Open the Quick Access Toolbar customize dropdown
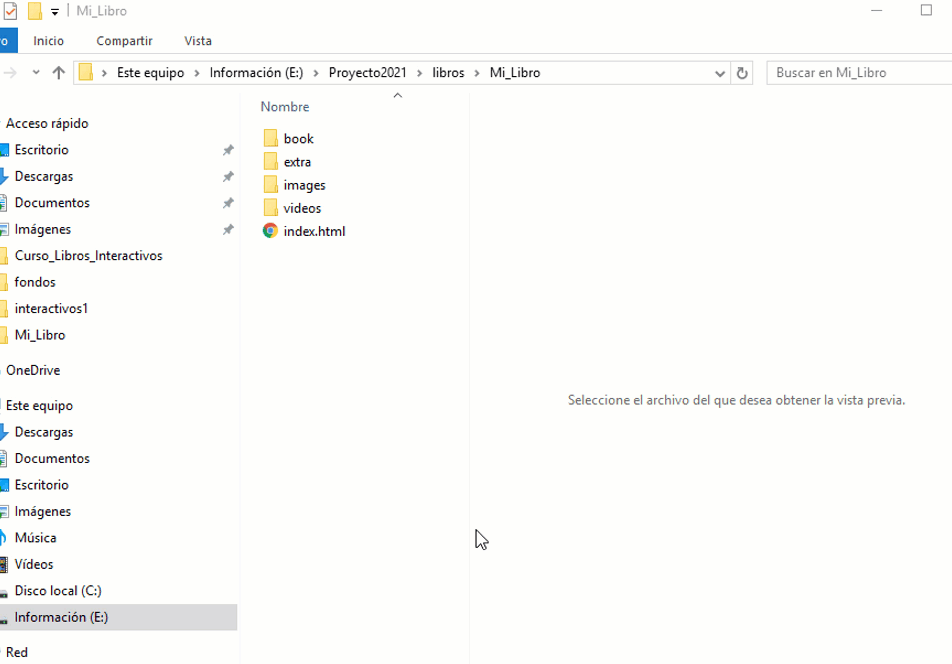The height and width of the screenshot is (664, 952). [x=55, y=12]
